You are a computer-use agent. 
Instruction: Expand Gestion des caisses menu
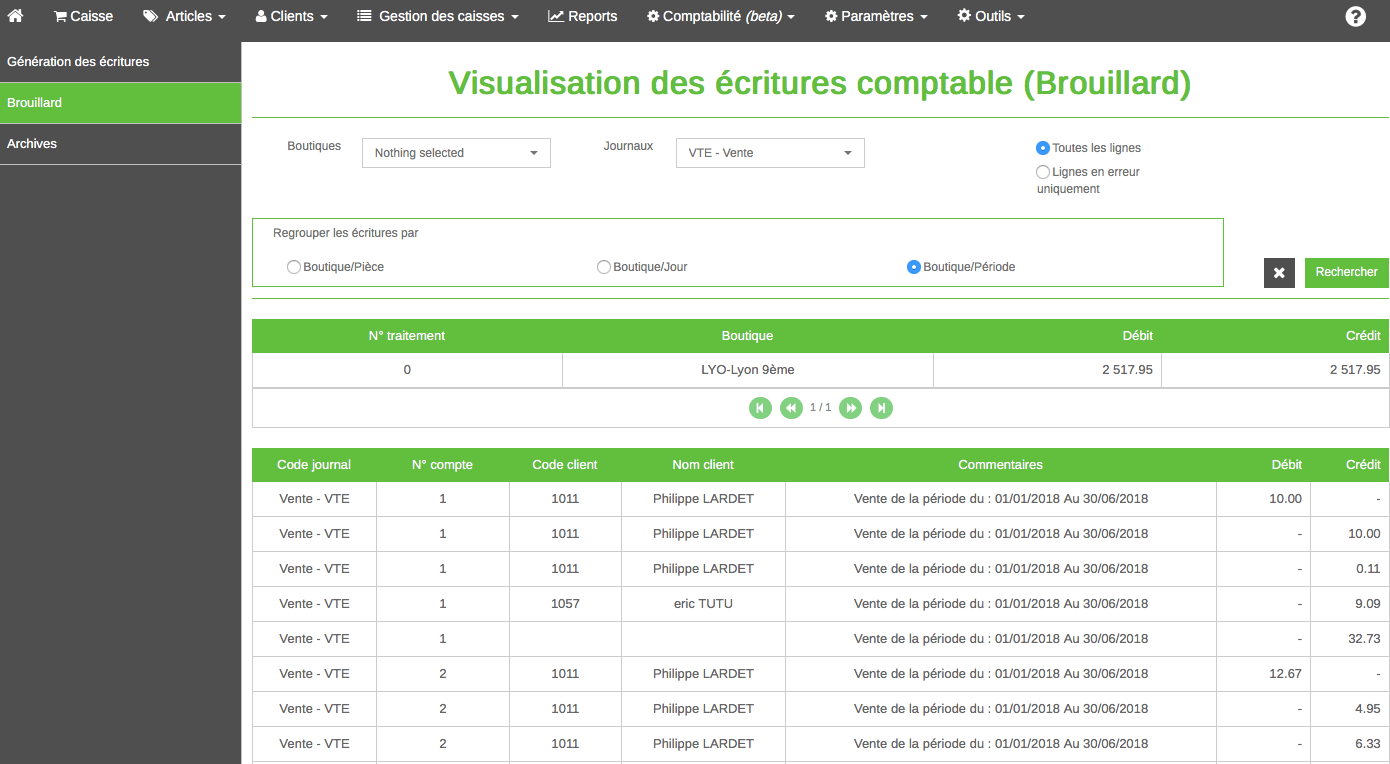[x=438, y=16]
